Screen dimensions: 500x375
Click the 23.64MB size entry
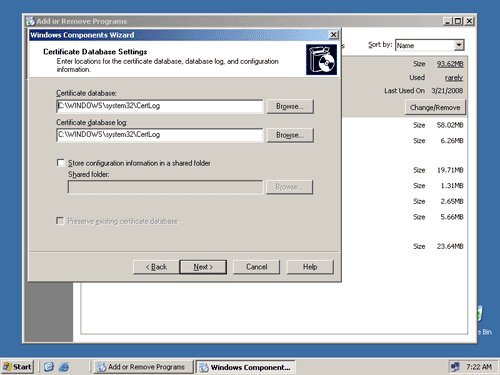(x=450, y=246)
